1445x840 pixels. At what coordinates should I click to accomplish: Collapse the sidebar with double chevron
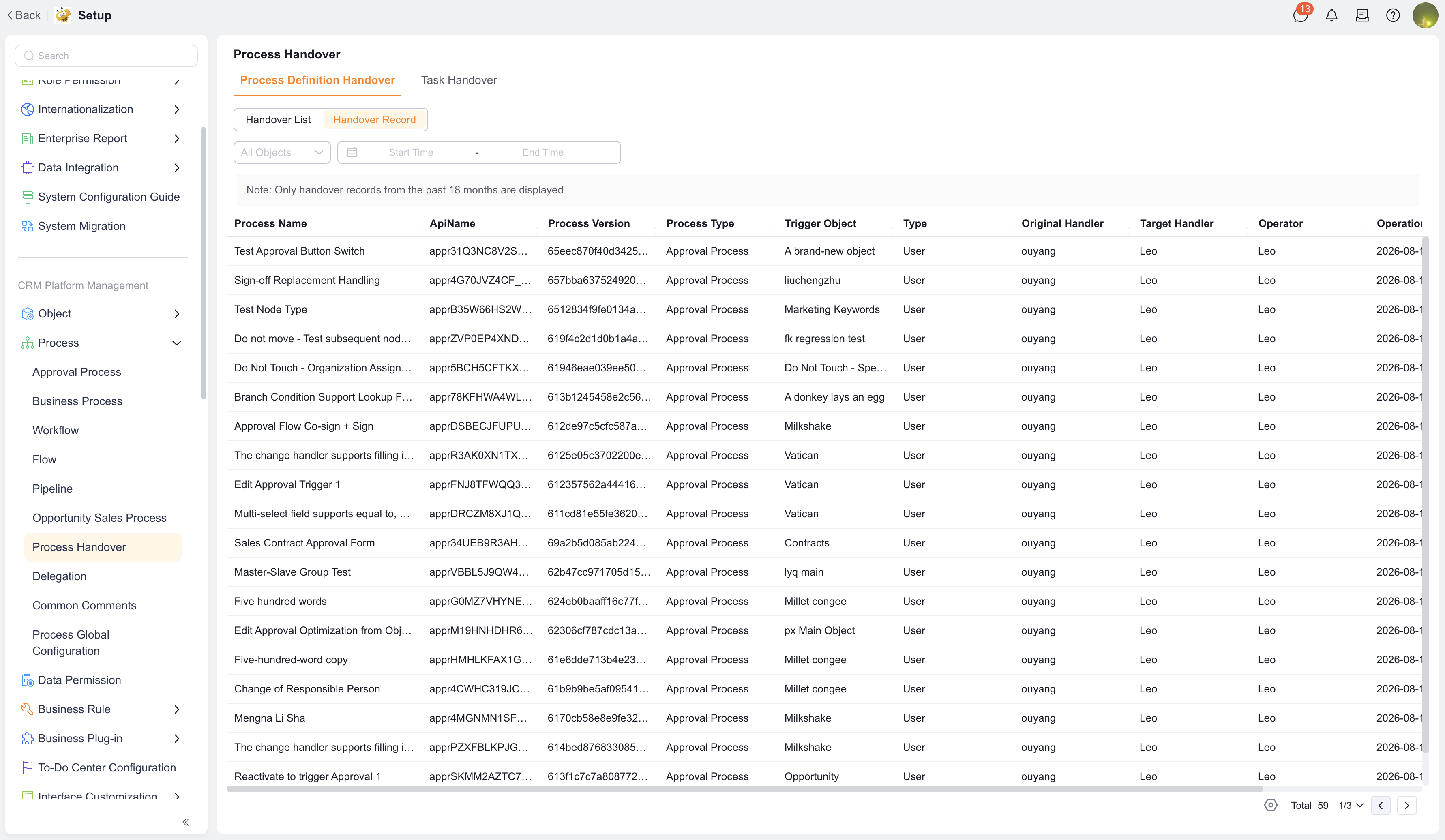186,822
